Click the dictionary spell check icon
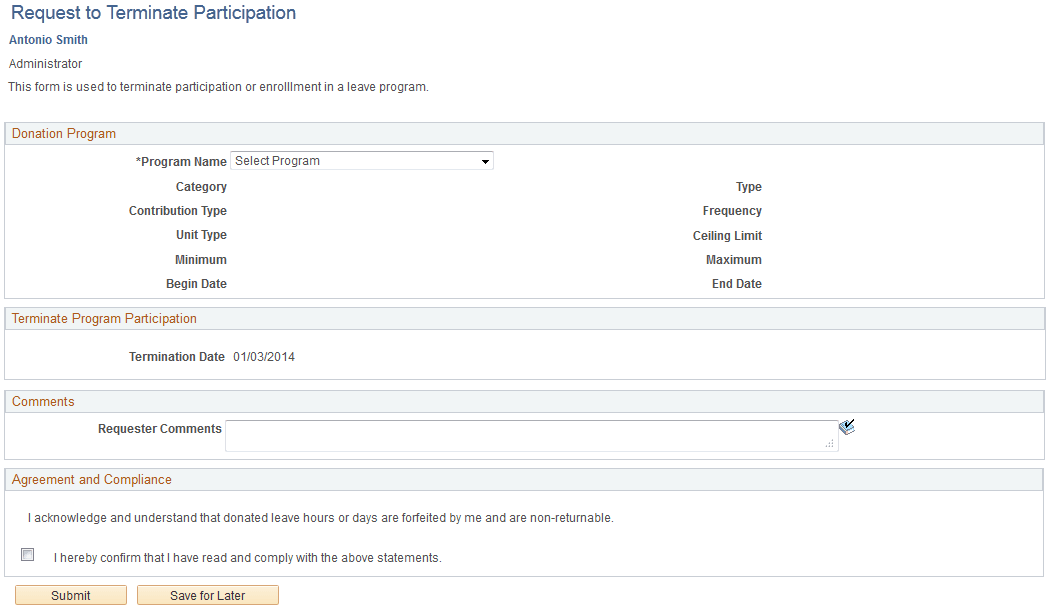Screen dimensions: 1050x610 [846, 426]
